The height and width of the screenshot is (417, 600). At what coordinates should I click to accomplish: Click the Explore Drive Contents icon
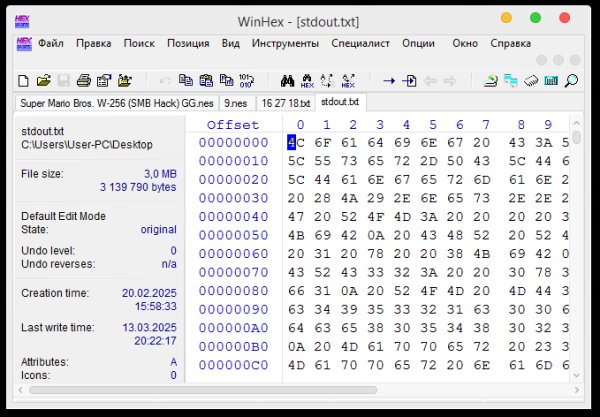coord(511,81)
